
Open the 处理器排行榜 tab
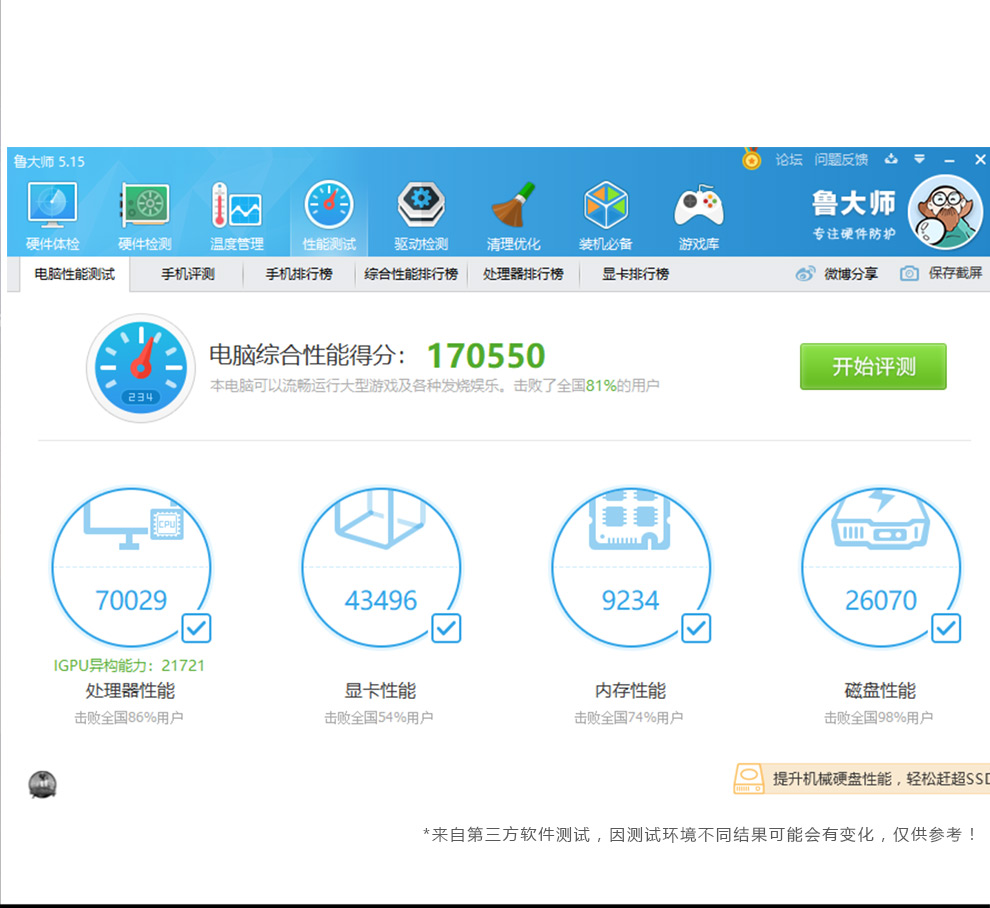click(523, 274)
